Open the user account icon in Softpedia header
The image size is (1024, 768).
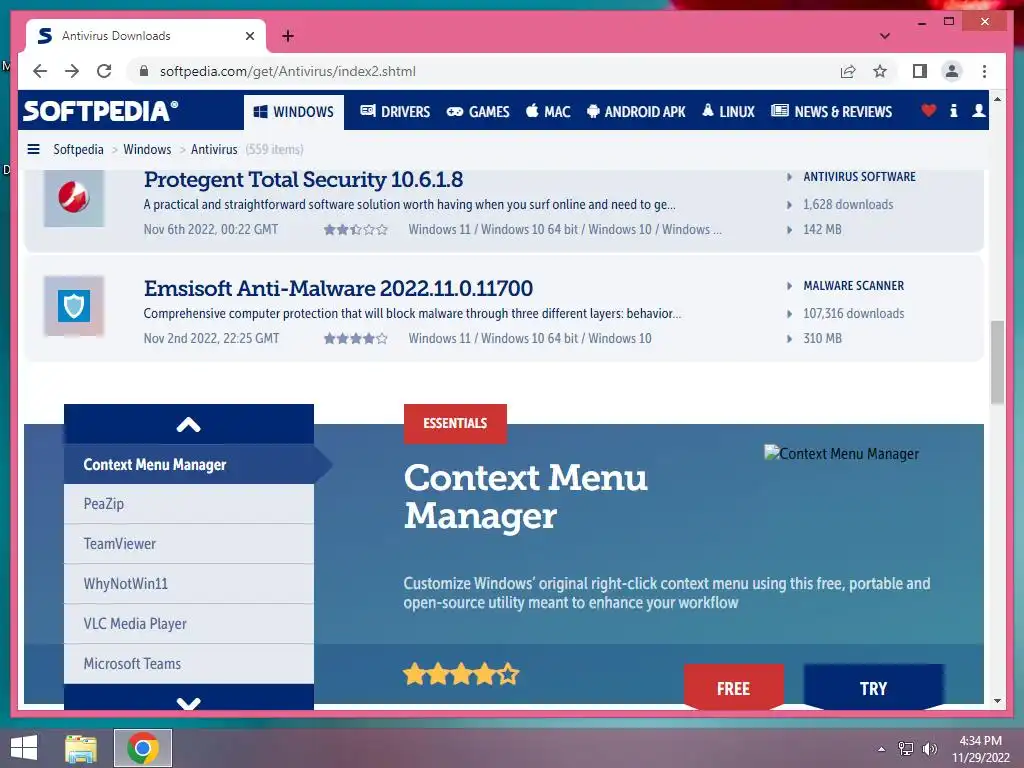978,111
